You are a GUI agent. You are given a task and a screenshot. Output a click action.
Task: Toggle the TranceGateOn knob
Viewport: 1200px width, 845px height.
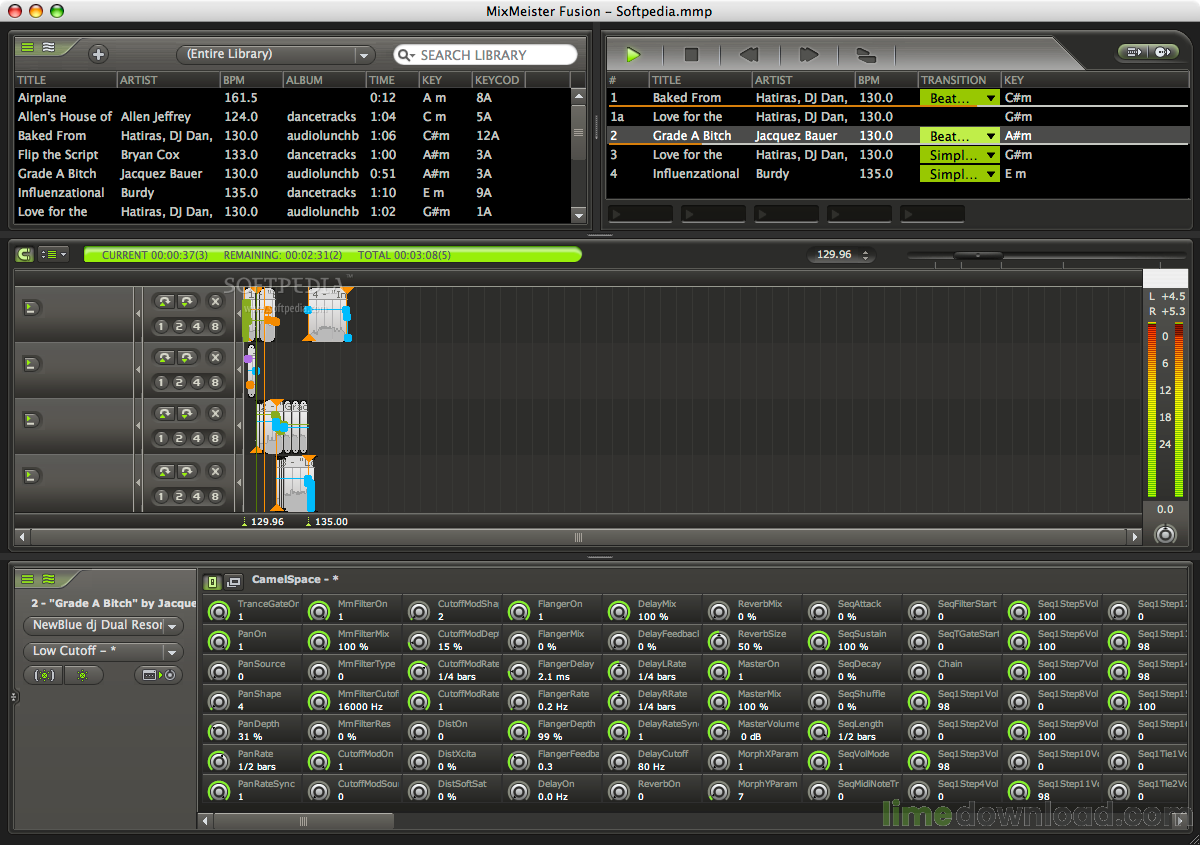tap(218, 610)
